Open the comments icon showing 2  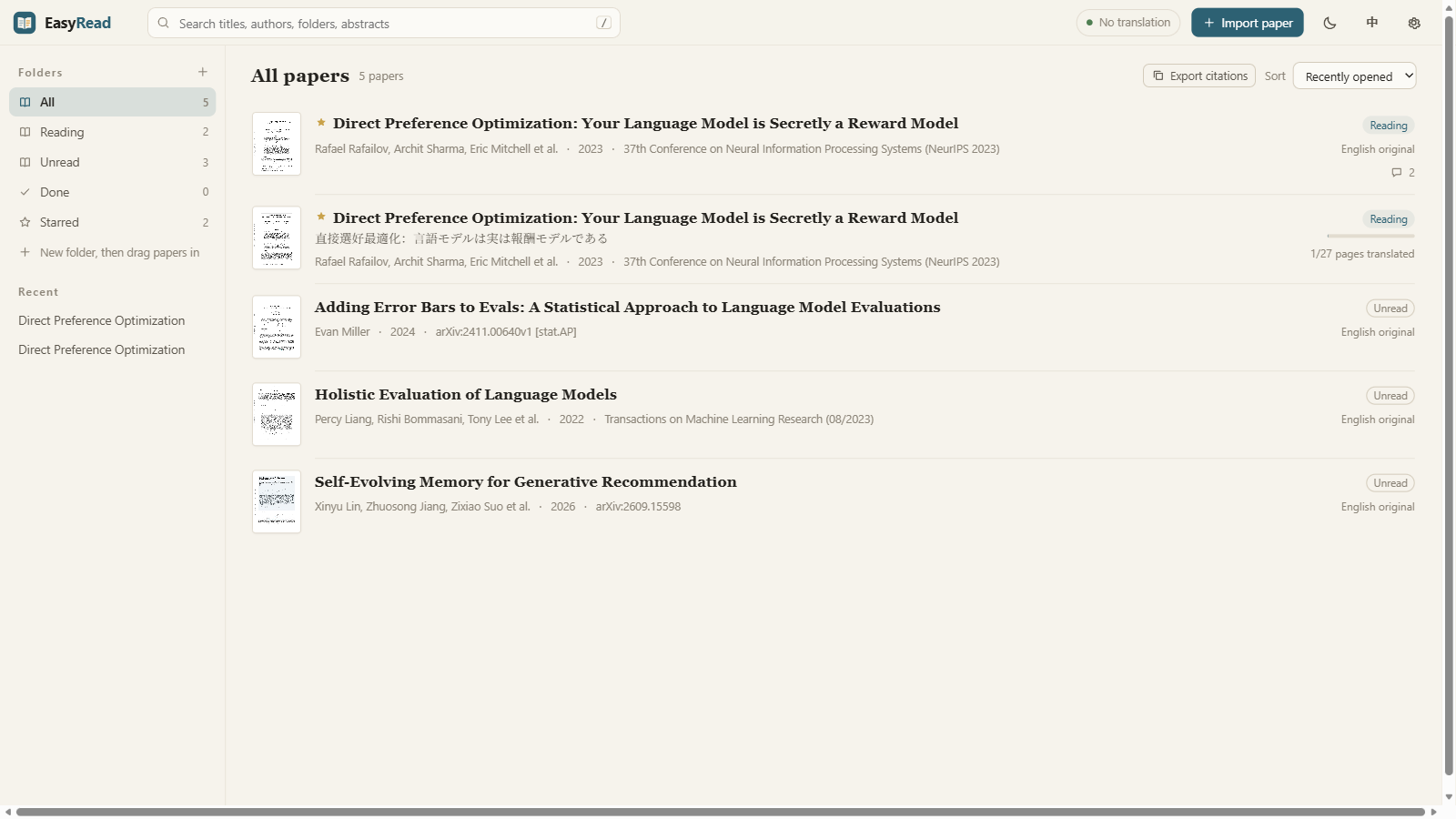(1403, 172)
